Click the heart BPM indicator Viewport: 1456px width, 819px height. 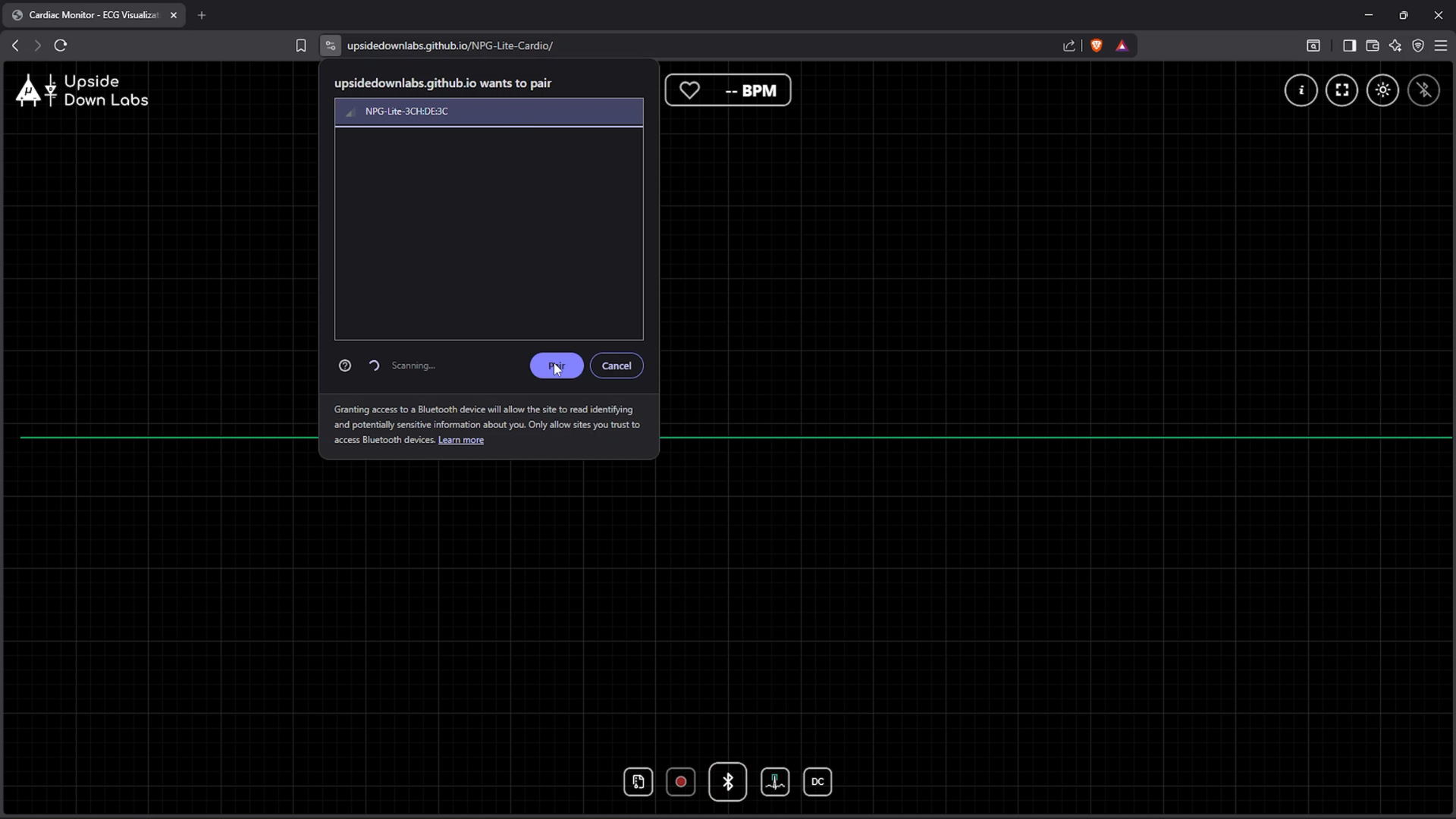728,90
